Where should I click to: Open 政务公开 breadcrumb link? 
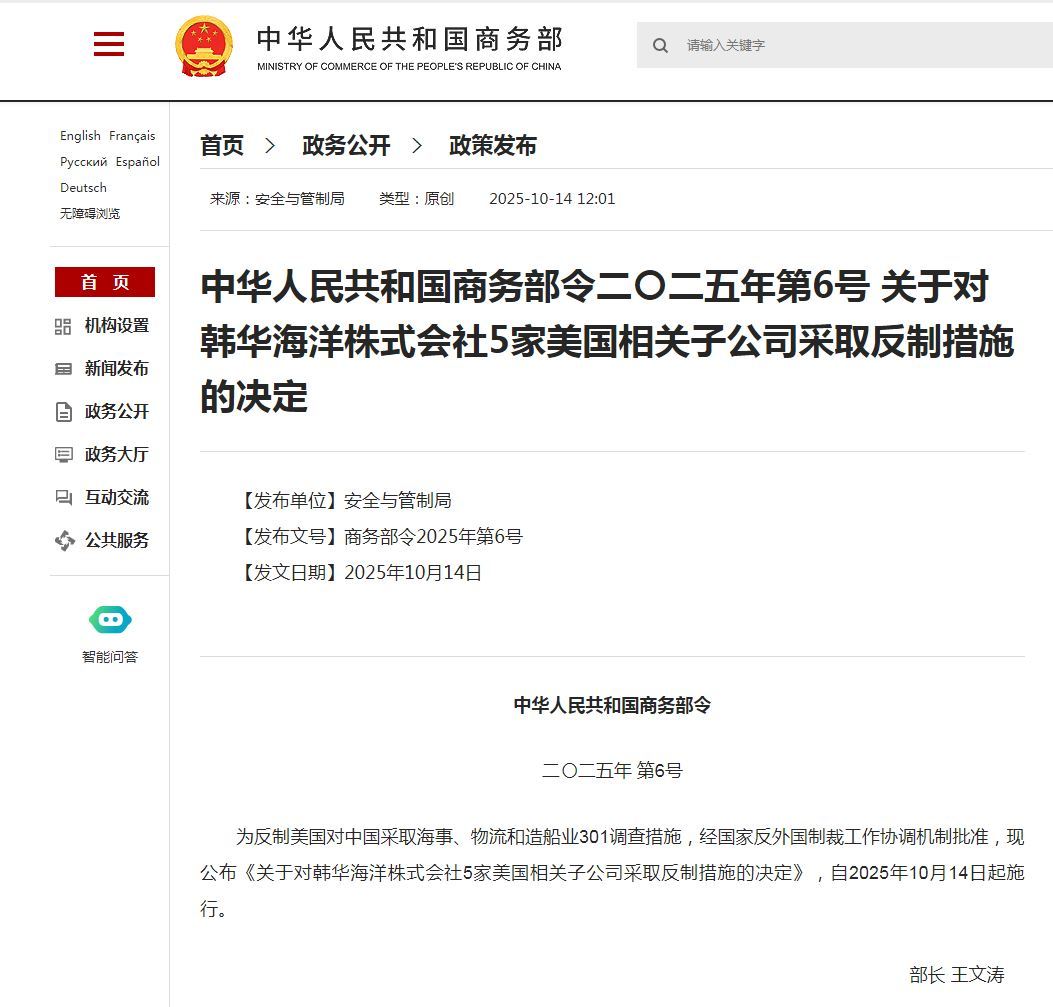coord(346,146)
